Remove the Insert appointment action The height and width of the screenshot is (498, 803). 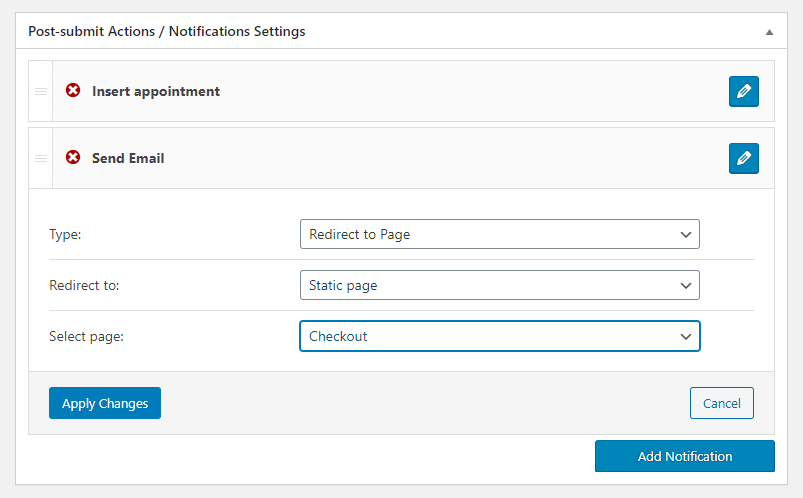tap(73, 91)
